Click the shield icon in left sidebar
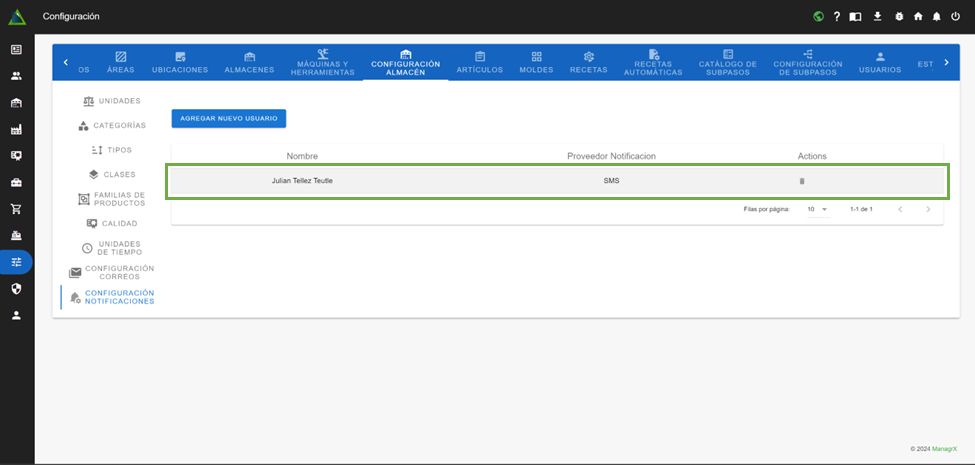 16,288
